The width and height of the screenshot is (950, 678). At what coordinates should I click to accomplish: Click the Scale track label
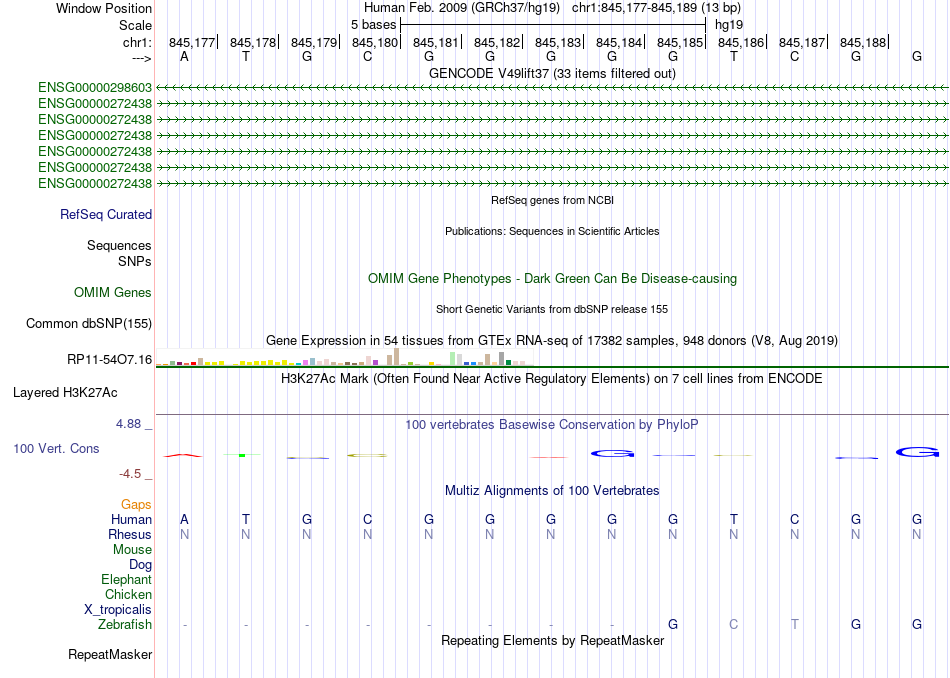coord(135,25)
